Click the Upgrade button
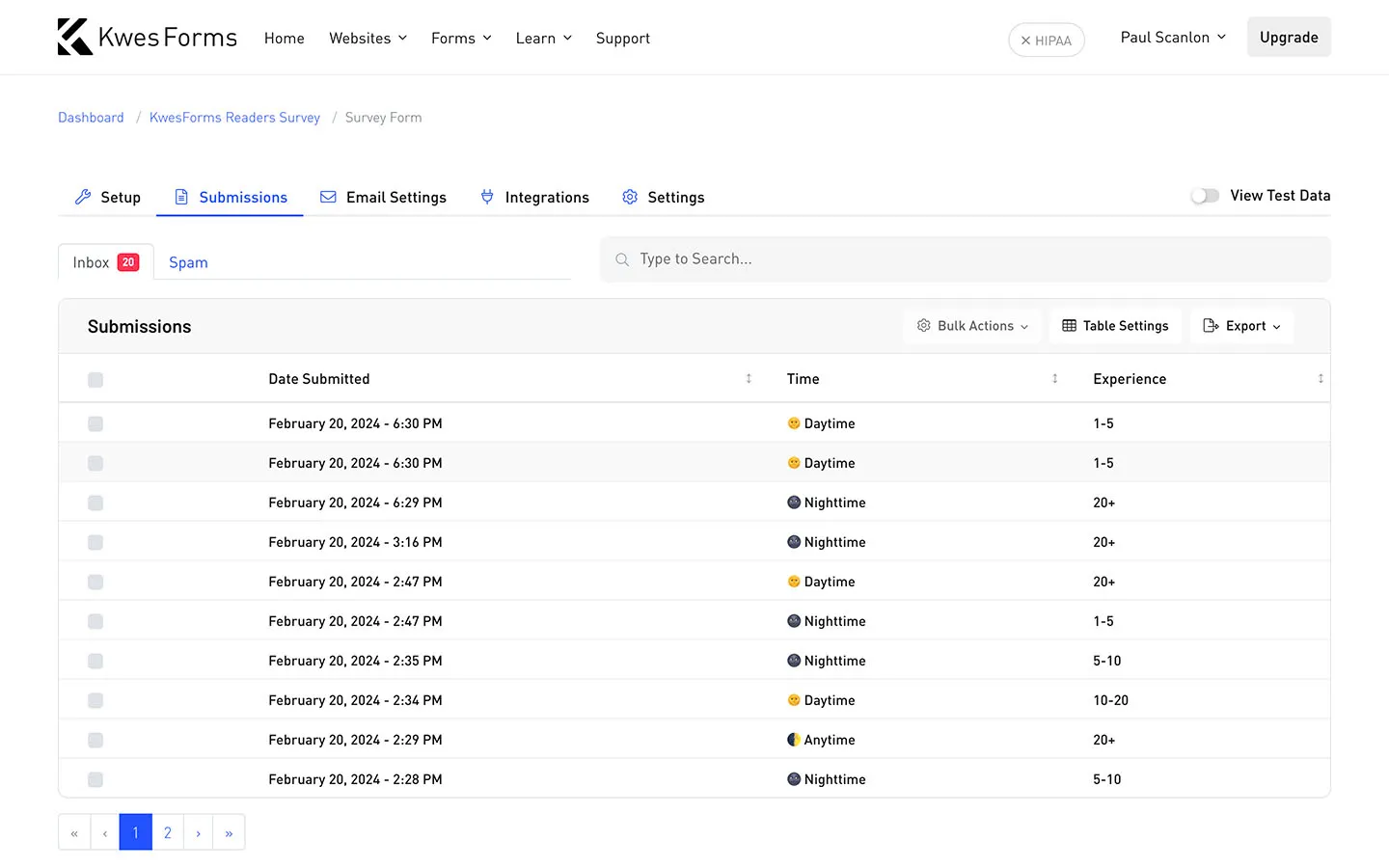Viewport: 1389px width, 868px height. (1289, 37)
